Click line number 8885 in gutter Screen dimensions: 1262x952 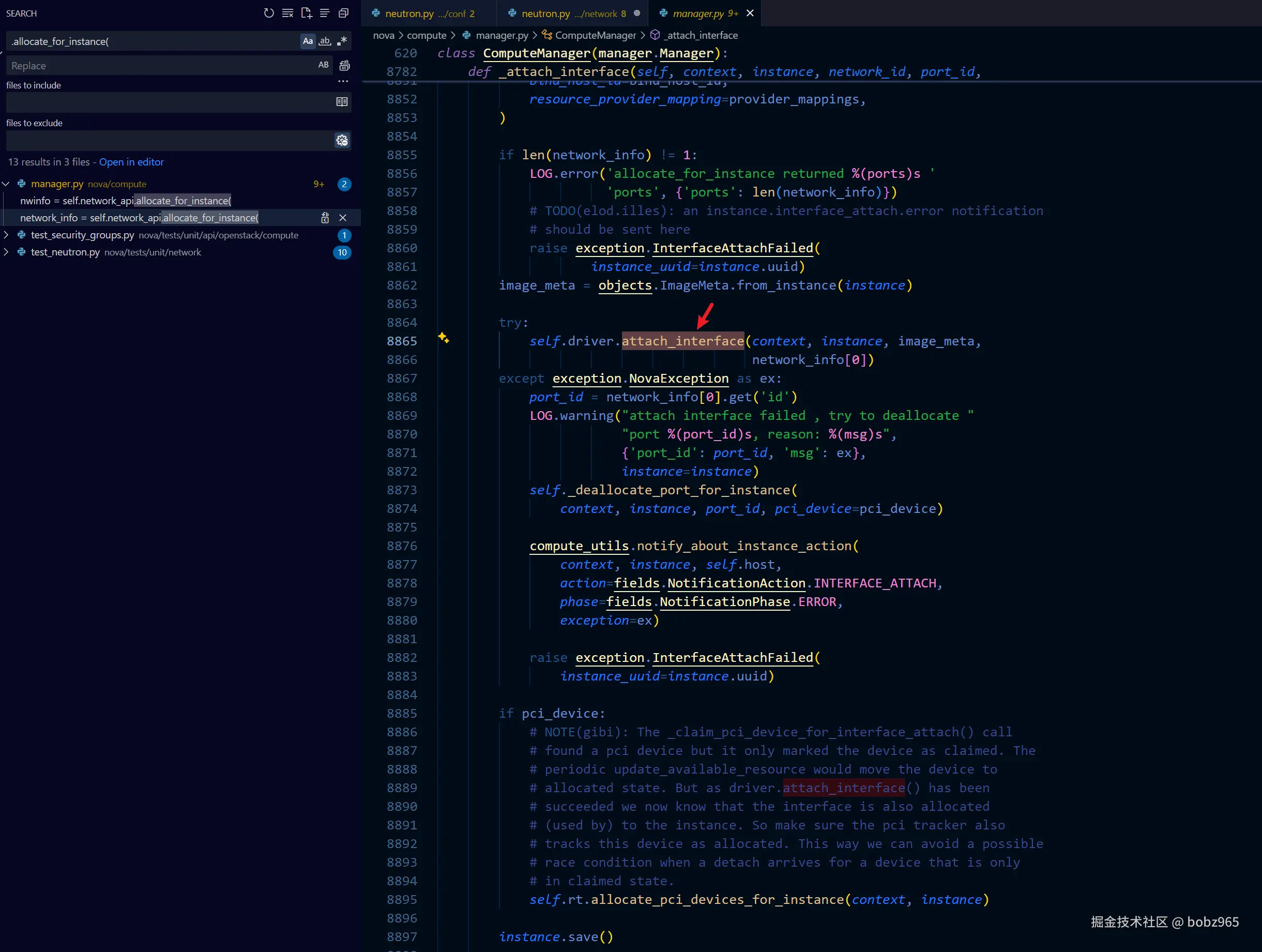click(x=402, y=714)
